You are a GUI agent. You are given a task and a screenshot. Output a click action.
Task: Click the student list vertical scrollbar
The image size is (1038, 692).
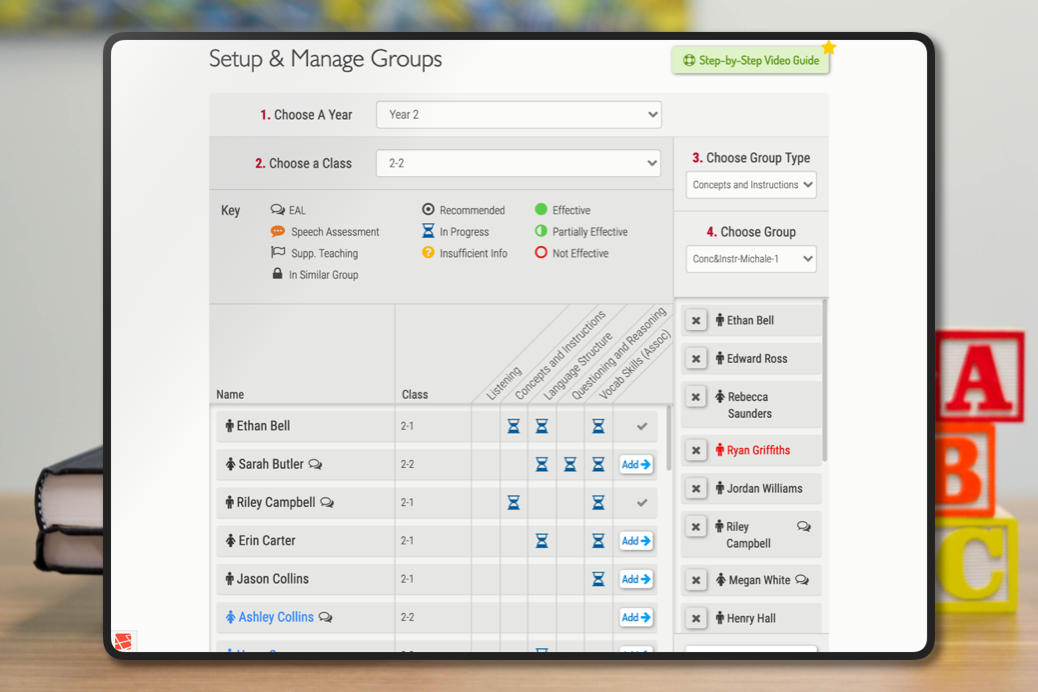[668, 430]
